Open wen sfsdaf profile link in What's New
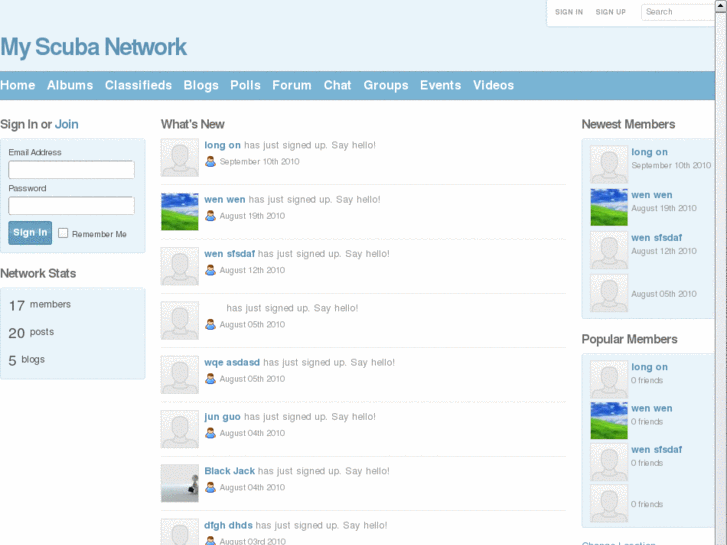Image resolution: width=727 pixels, height=545 pixels. point(230,254)
